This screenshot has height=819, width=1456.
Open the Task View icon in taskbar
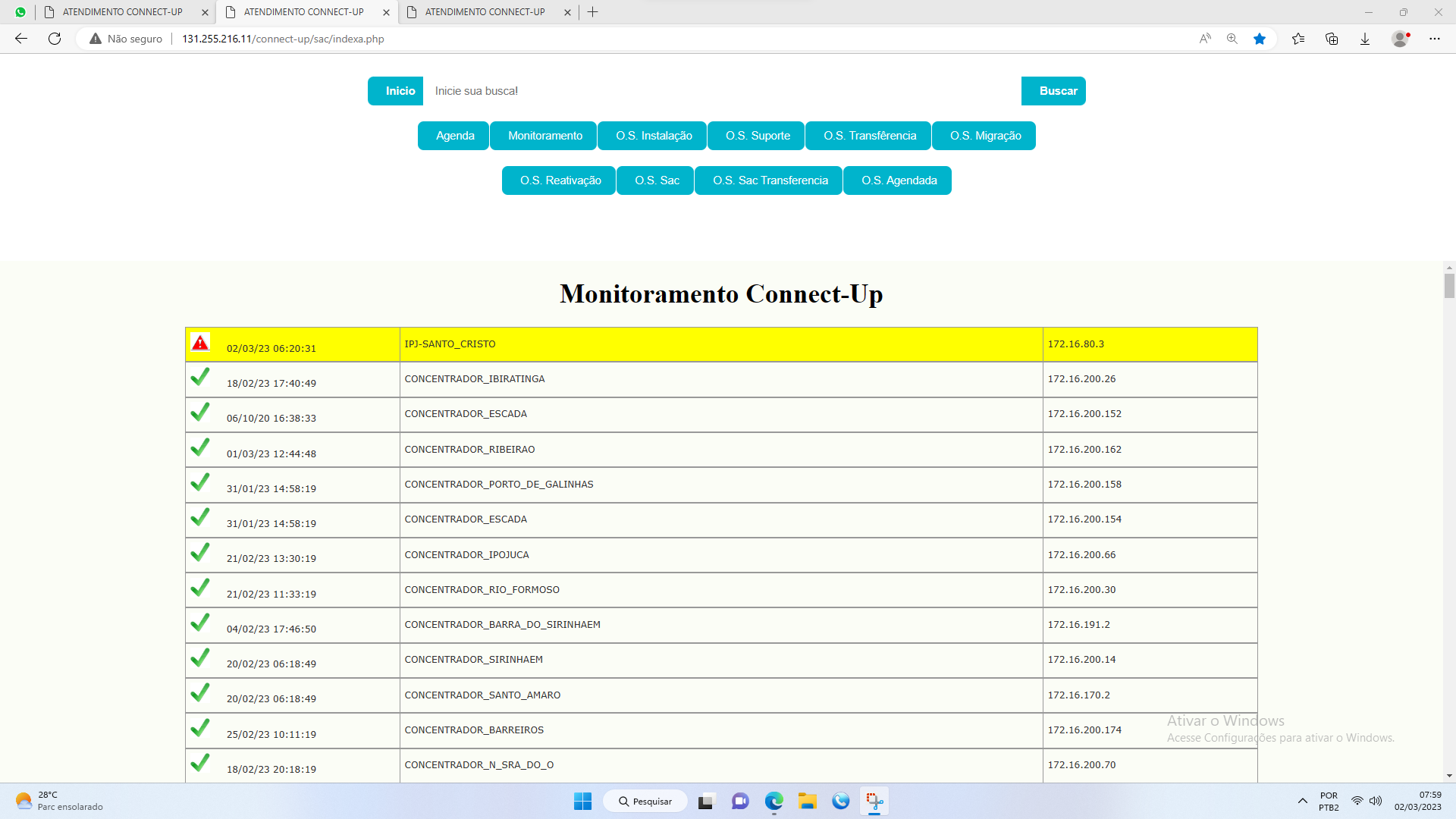(x=706, y=801)
